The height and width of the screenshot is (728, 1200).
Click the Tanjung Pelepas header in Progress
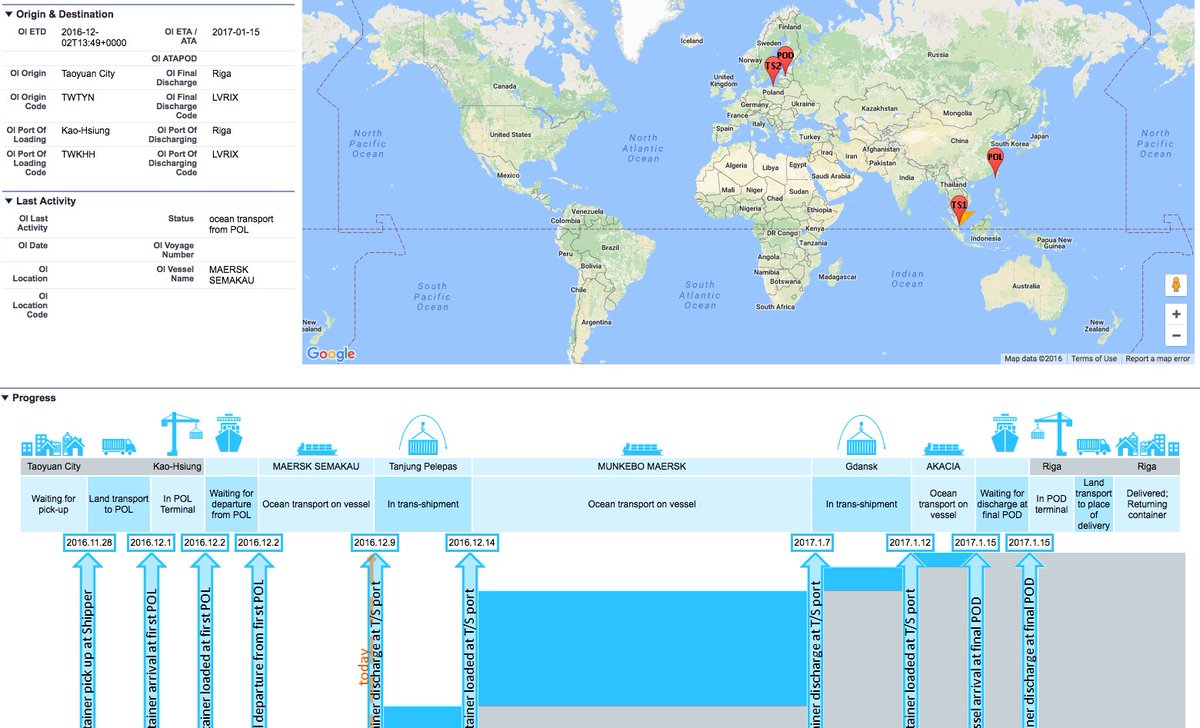click(423, 467)
